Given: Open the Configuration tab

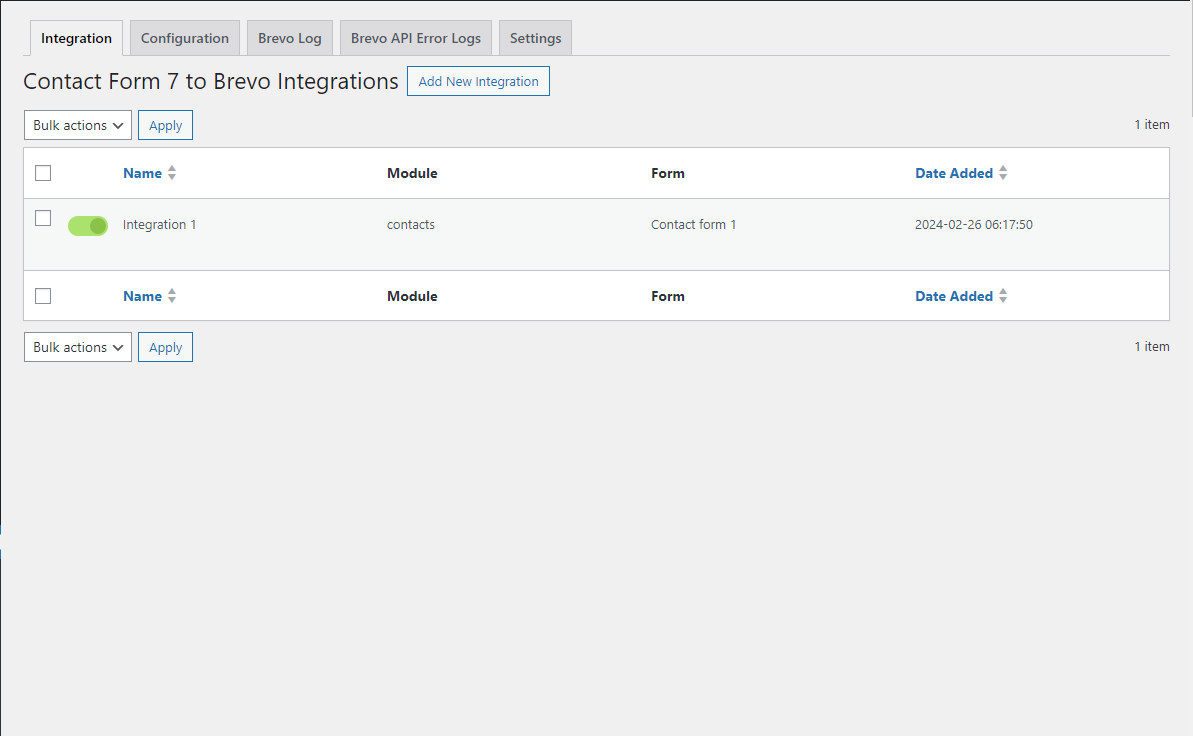Looking at the screenshot, I should click(185, 38).
